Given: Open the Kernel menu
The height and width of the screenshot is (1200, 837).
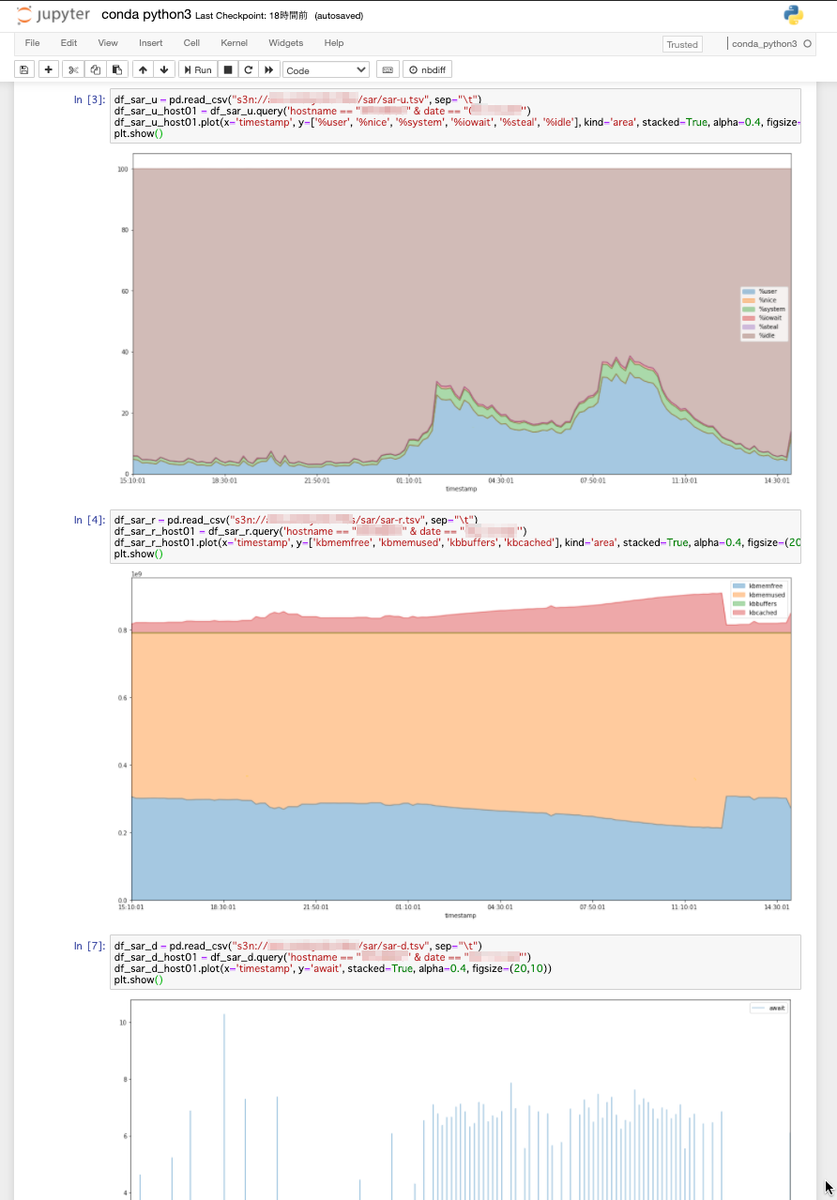Looking at the screenshot, I should (234, 43).
